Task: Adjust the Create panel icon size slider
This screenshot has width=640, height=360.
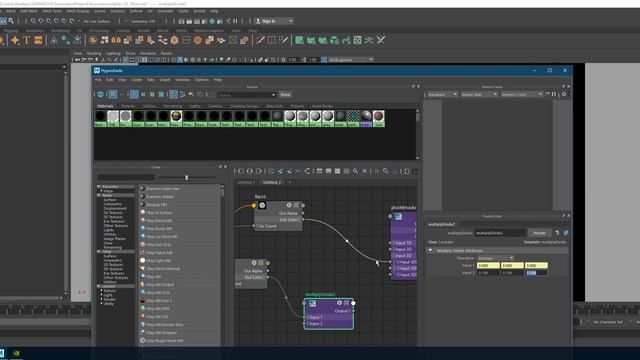Action: tap(187, 178)
